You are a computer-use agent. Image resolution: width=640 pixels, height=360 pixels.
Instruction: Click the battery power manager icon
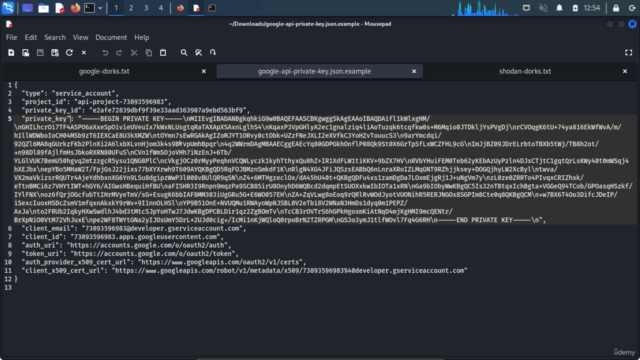pos(575,8)
